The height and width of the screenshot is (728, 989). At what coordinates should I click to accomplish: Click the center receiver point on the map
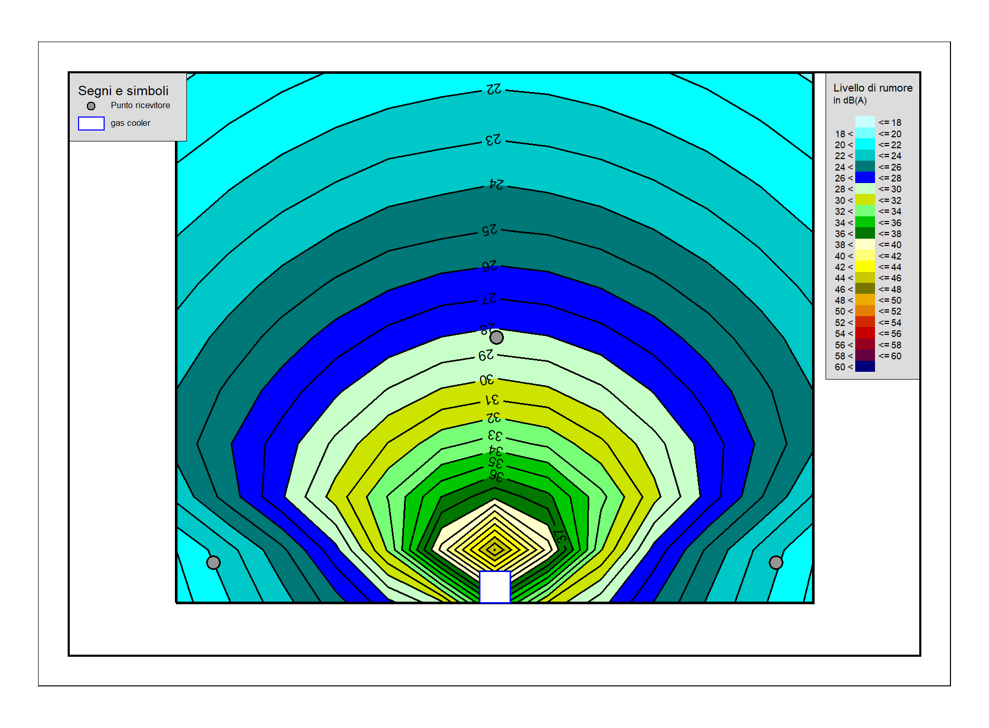point(496,338)
